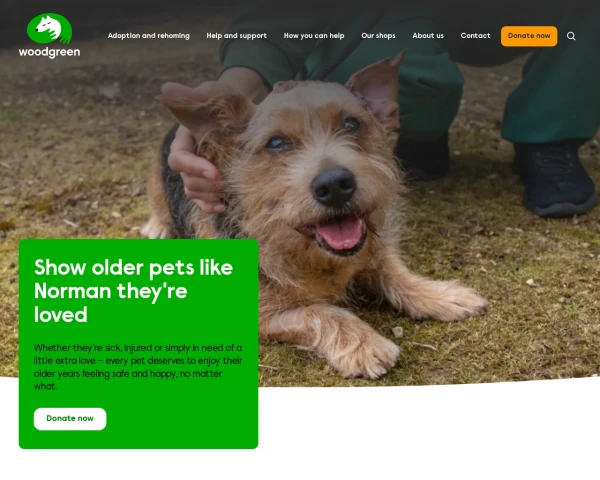The width and height of the screenshot is (600, 480).
Task: Click the orange Donate now button
Action: [529, 36]
